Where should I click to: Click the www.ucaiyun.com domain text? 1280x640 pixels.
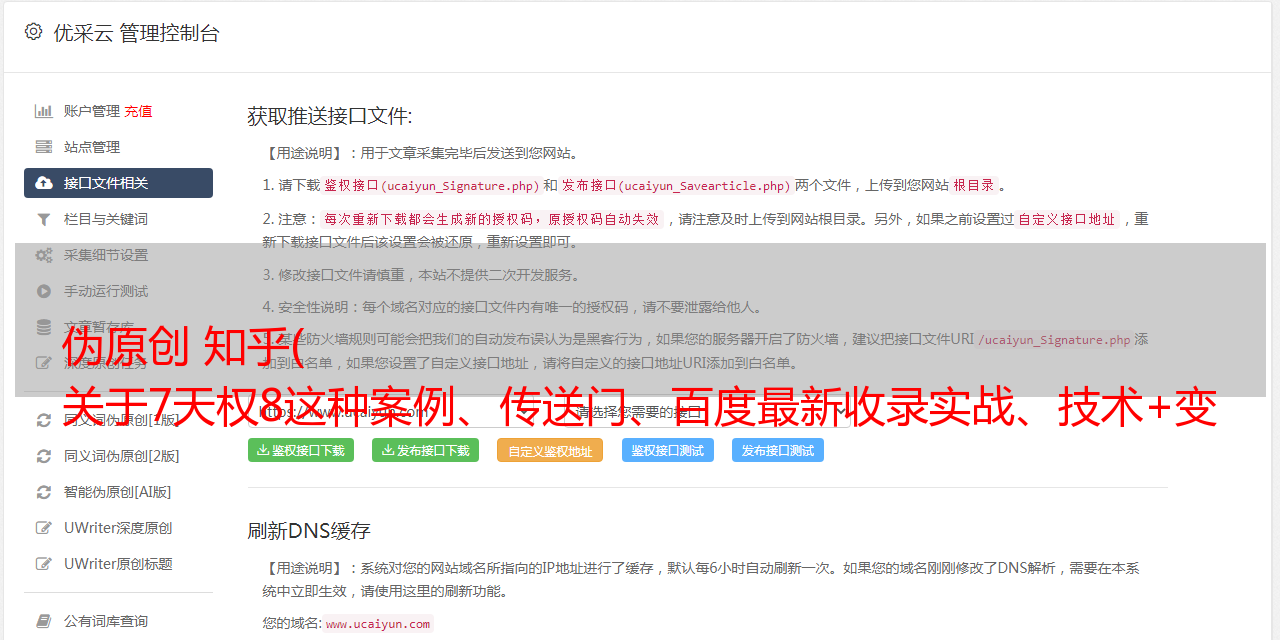pos(378,623)
